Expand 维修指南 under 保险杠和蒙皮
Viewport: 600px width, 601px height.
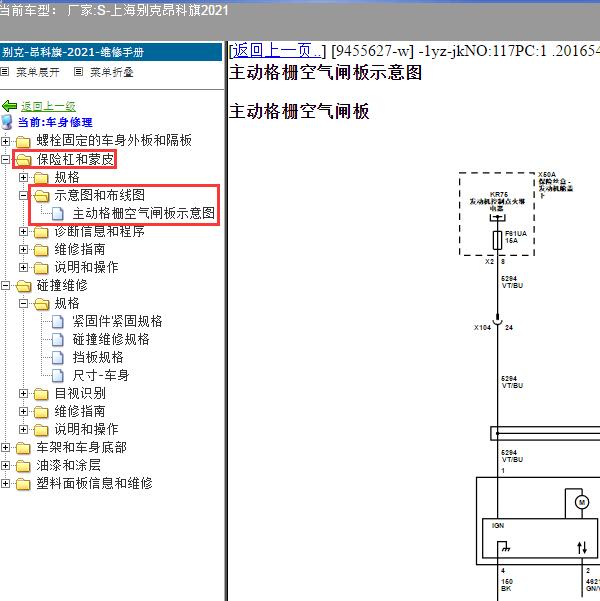(23, 250)
